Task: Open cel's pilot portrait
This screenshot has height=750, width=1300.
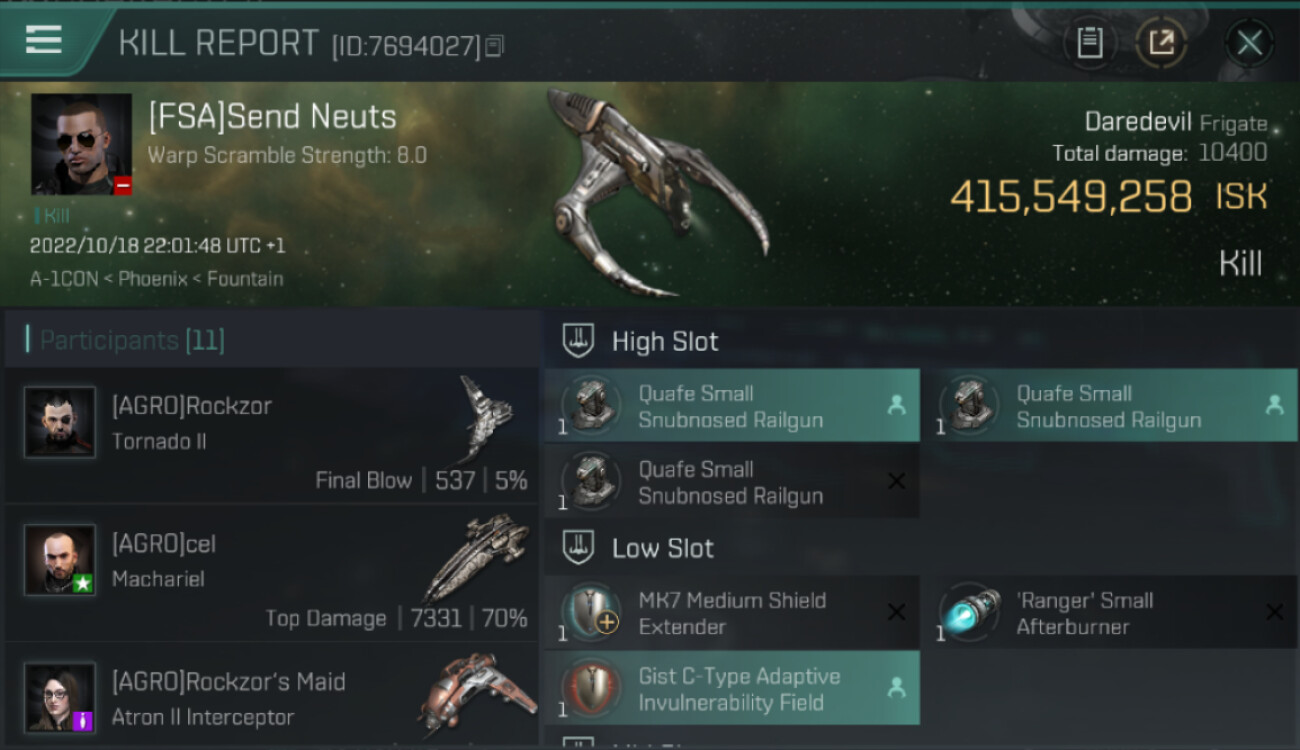Action: tap(60, 560)
